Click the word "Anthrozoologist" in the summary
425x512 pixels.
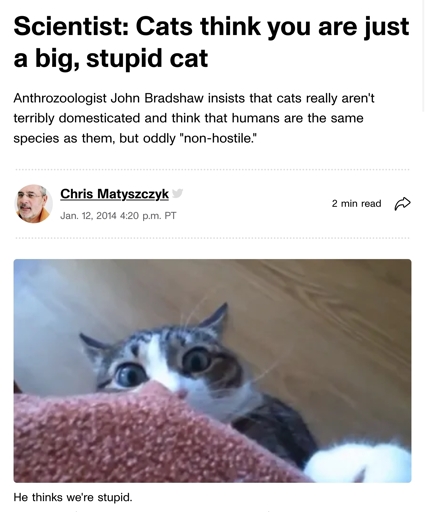coord(60,99)
